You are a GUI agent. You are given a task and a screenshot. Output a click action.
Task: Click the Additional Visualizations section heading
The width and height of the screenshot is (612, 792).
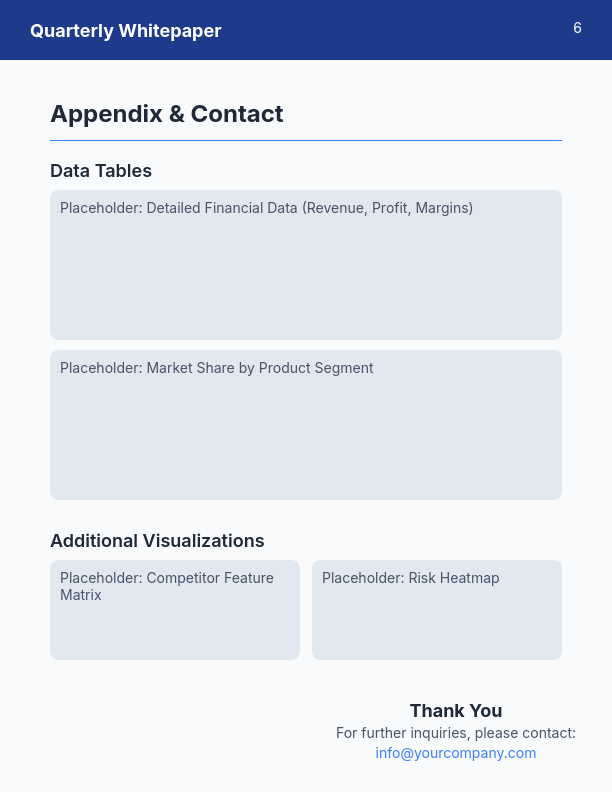pyautogui.click(x=157, y=541)
